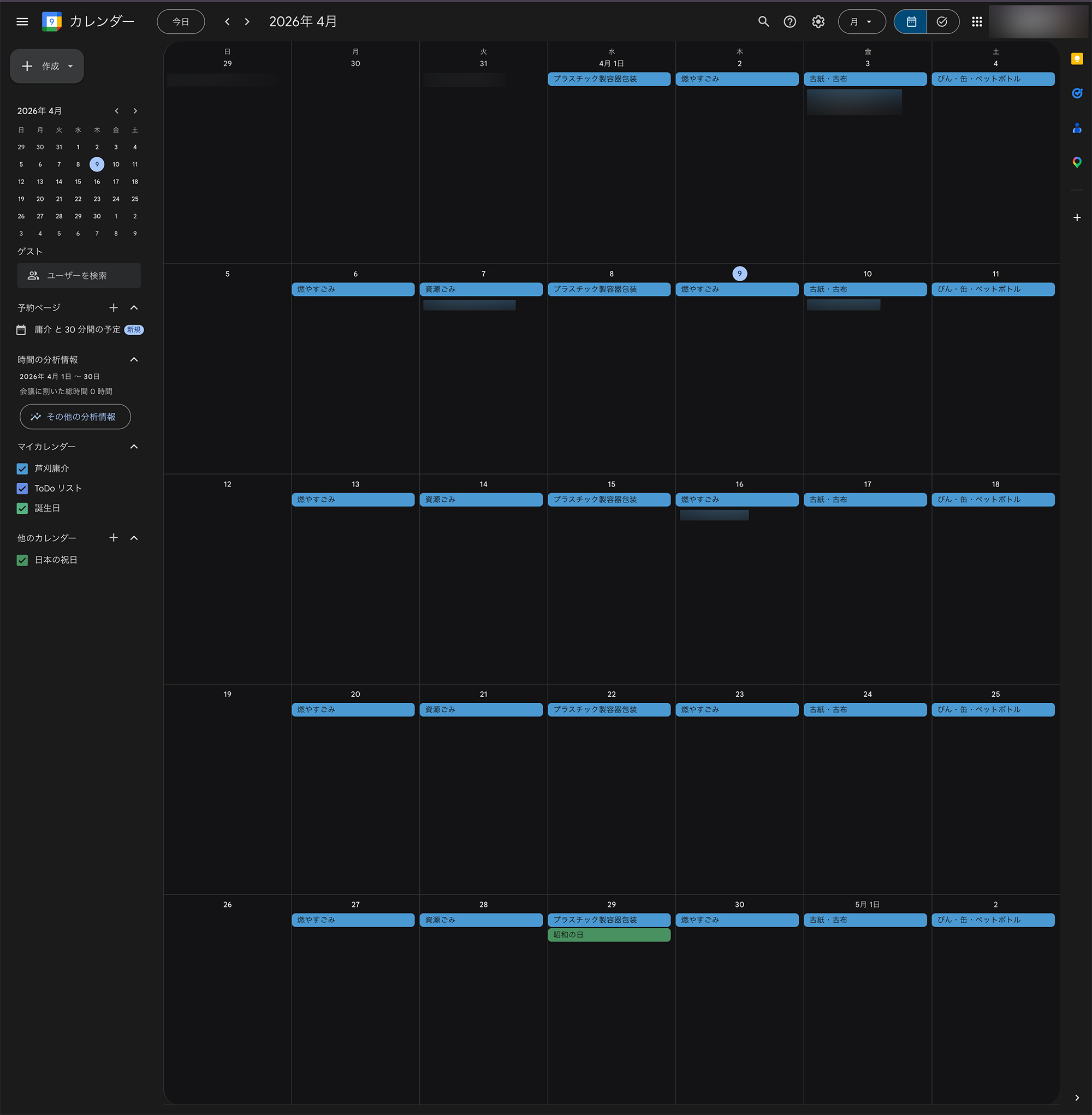Switch to Tasks view toggle
This screenshot has width=1092, height=1115.
click(x=942, y=22)
